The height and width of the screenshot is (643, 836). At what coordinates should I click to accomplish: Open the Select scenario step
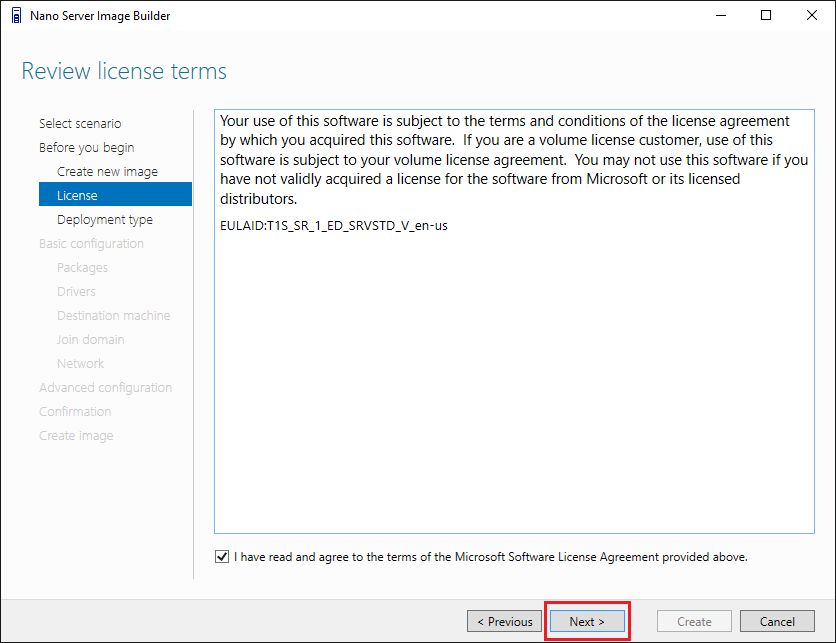click(x=80, y=124)
